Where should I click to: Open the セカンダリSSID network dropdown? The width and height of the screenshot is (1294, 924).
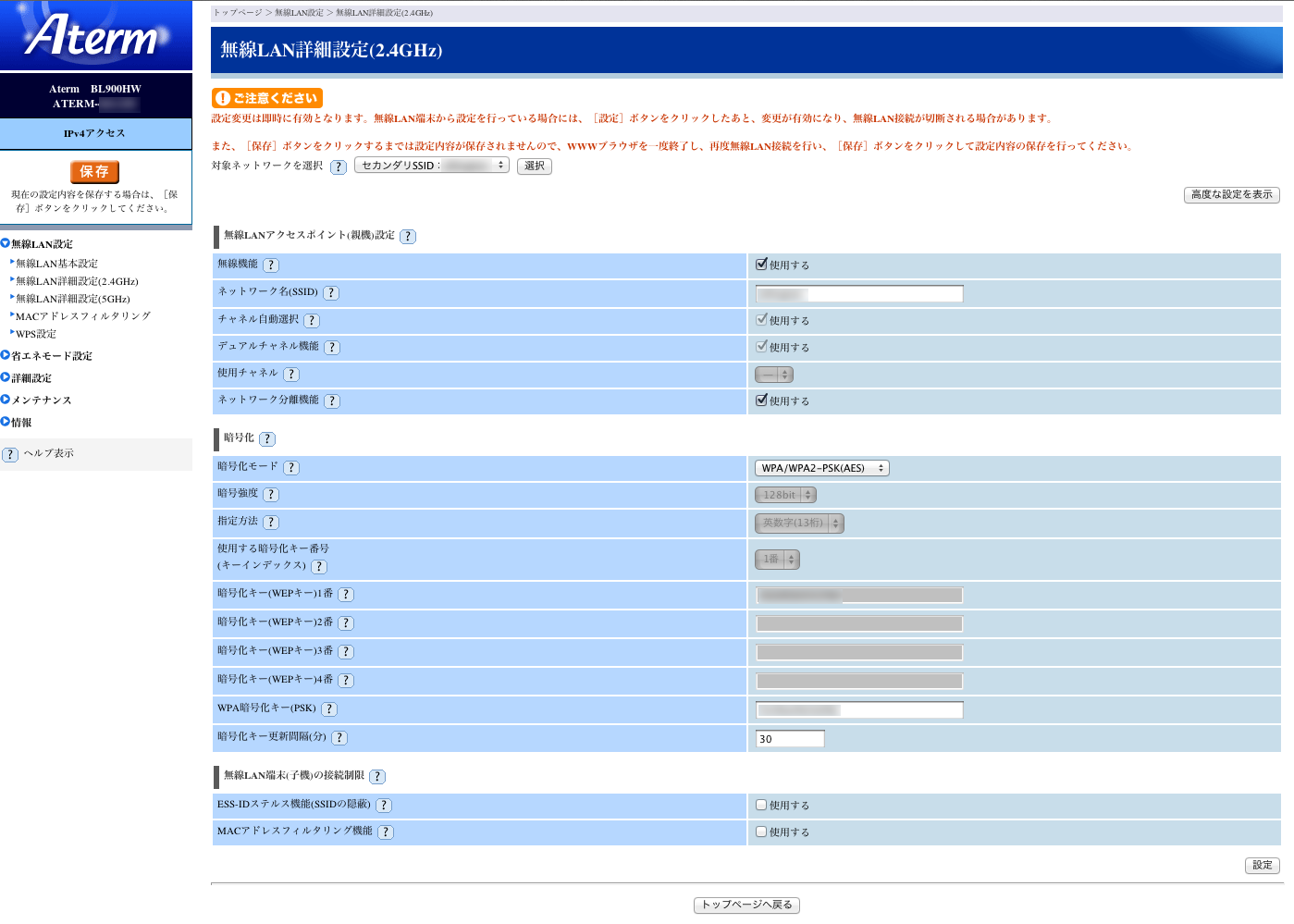(x=431, y=166)
